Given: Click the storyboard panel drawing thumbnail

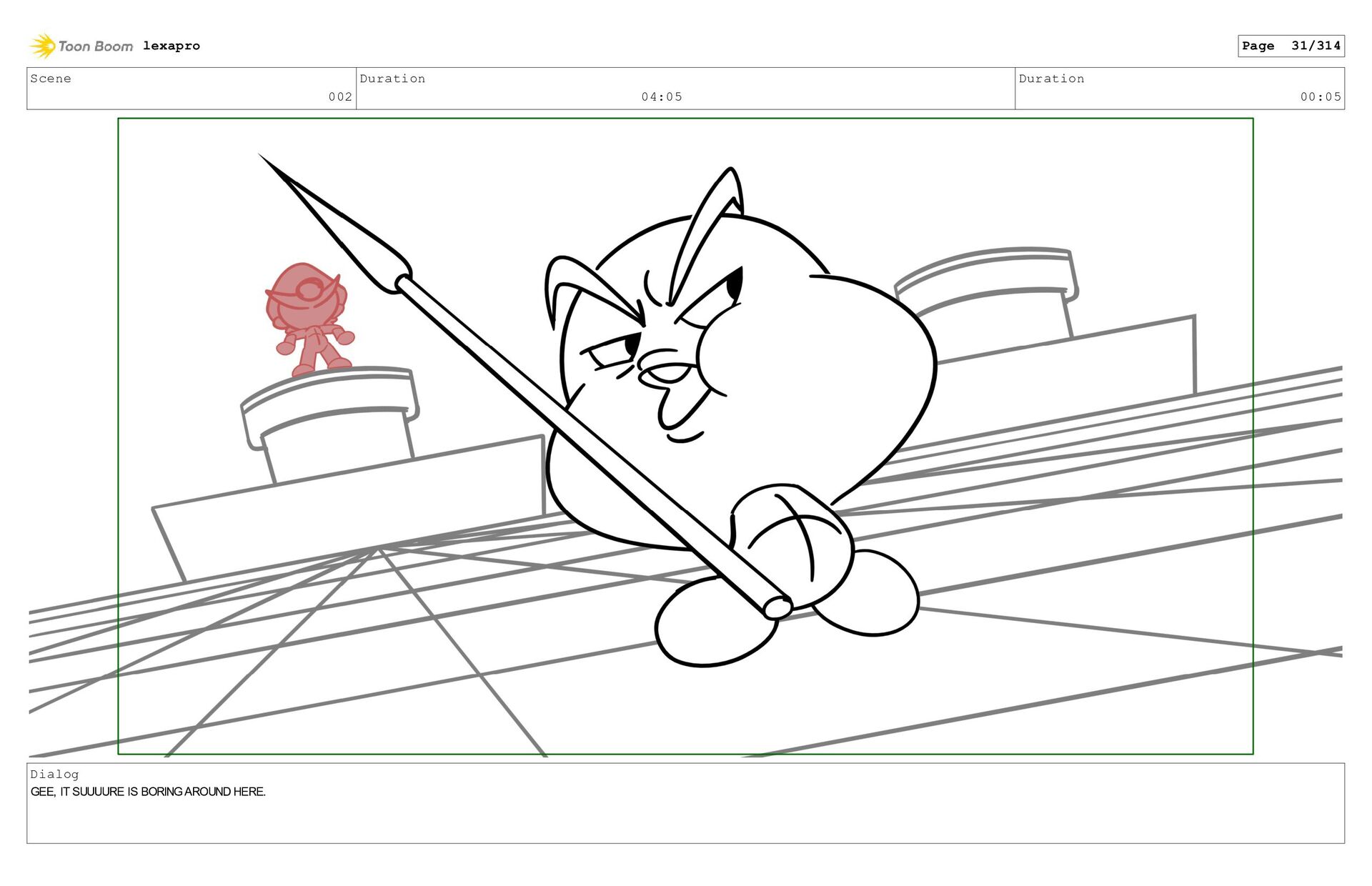Looking at the screenshot, I should coord(685,436).
